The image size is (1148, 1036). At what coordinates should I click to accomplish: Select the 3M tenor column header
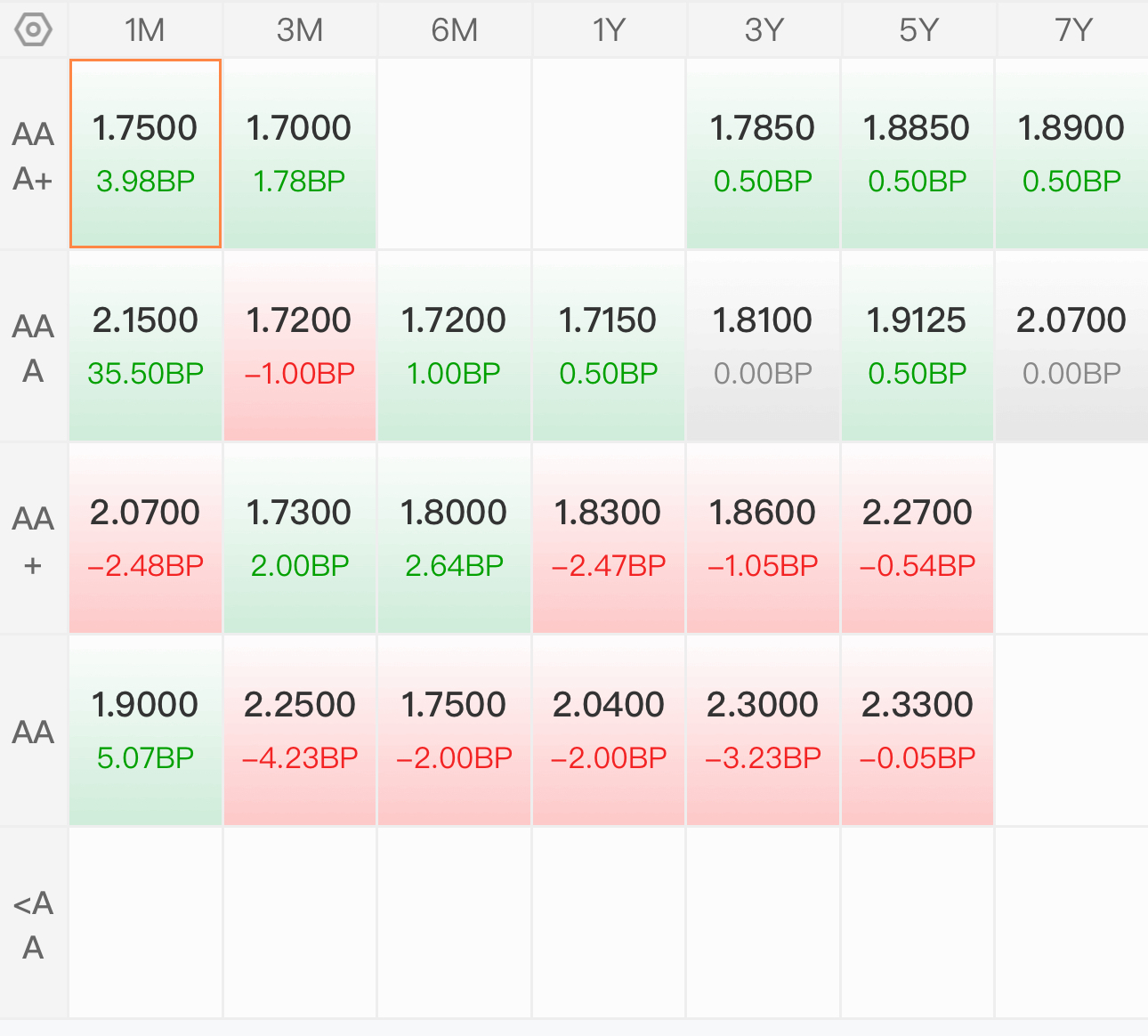click(x=300, y=30)
